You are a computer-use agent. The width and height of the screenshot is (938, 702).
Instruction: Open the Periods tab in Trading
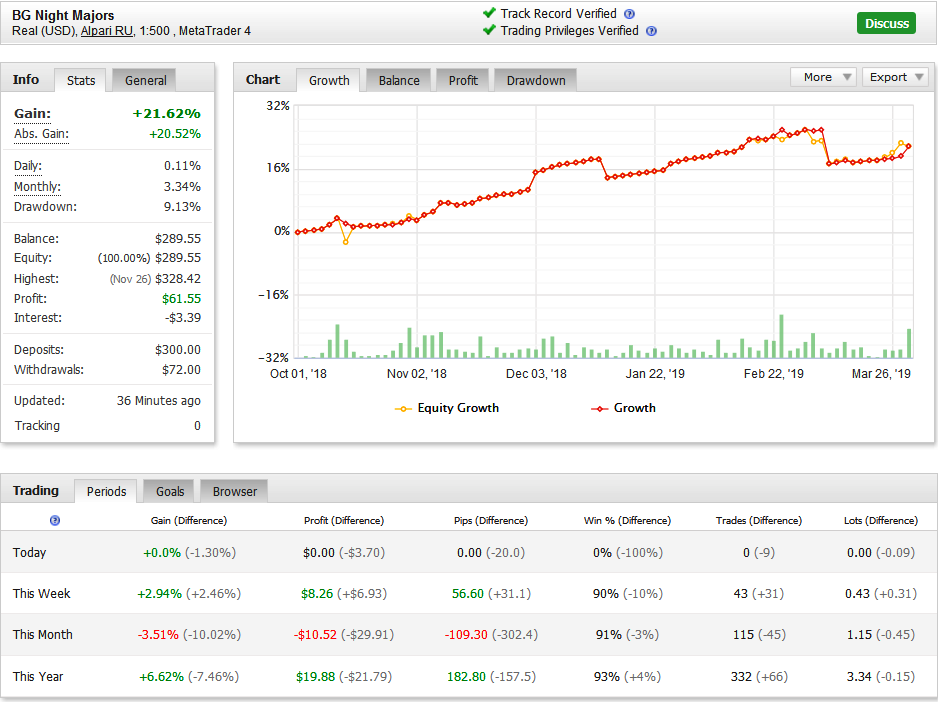[x=106, y=491]
